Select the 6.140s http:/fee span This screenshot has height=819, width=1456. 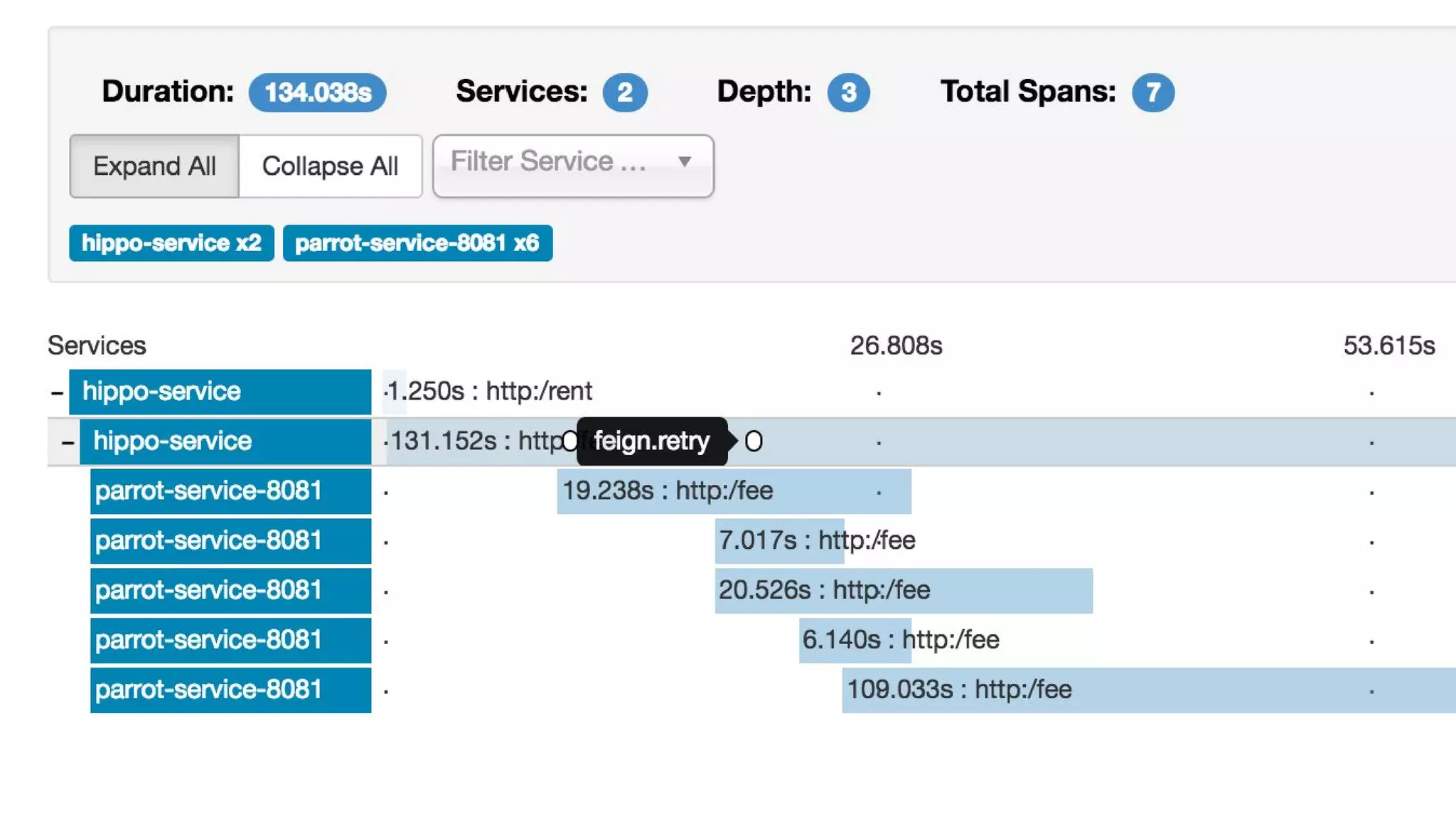[x=855, y=641]
